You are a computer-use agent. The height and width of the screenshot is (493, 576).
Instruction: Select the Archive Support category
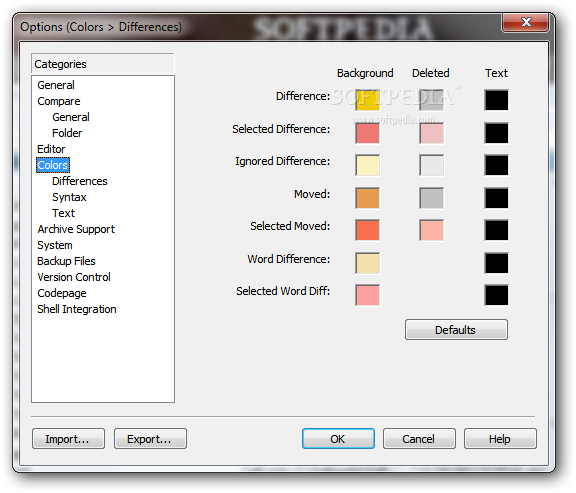tap(76, 229)
